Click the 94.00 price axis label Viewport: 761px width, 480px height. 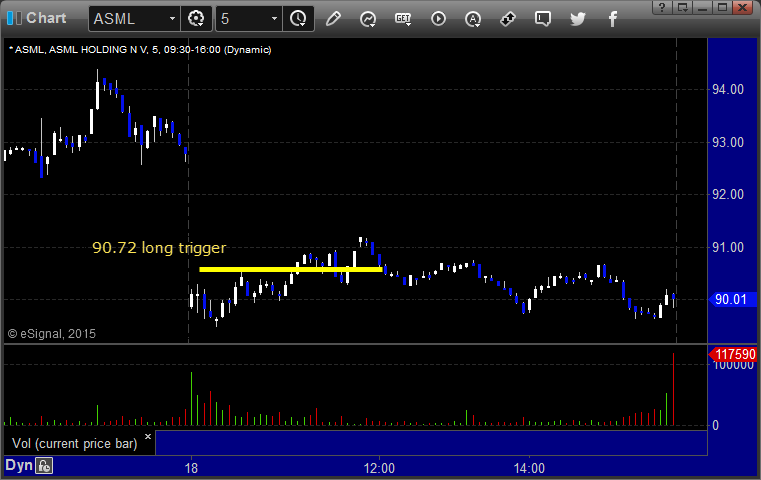coord(728,89)
